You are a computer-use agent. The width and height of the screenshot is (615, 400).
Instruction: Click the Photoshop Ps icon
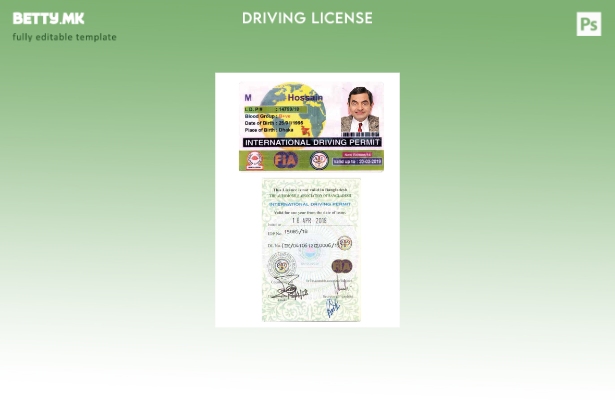[588, 24]
